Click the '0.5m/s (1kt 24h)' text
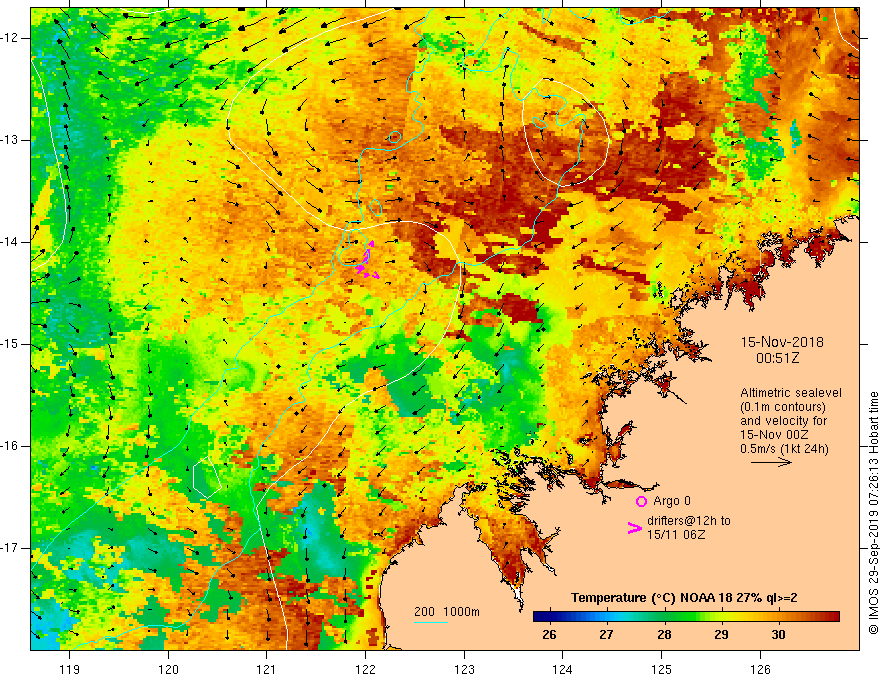 click(785, 449)
